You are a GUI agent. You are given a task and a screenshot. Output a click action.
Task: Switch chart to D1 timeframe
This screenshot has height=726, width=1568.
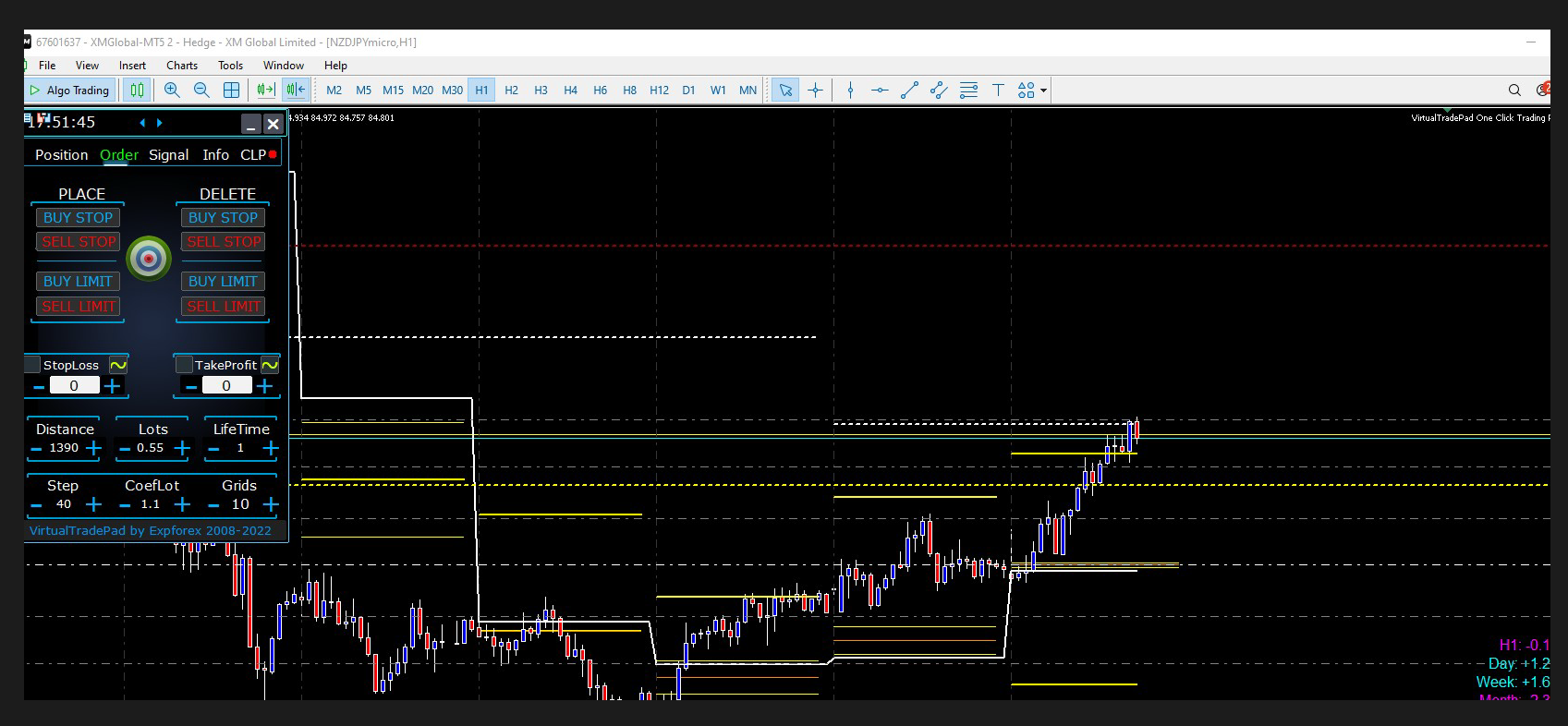pyautogui.click(x=688, y=90)
